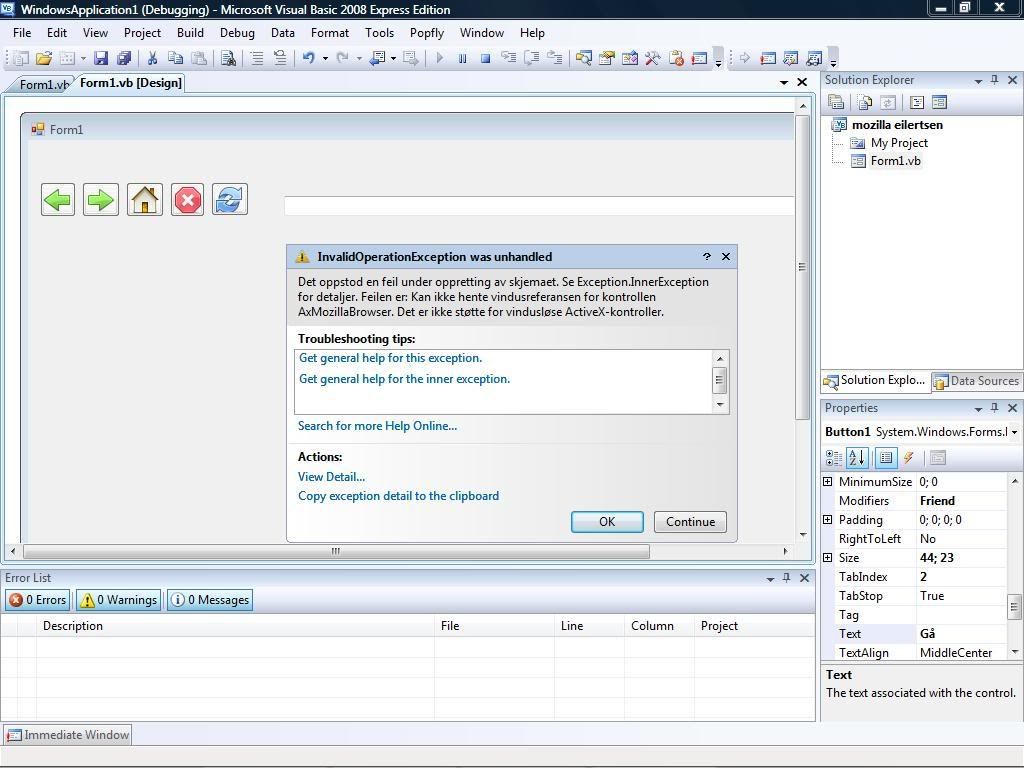This screenshot has height=768, width=1024.
Task: Toggle the 0 Warnings filter button
Action: 119,600
